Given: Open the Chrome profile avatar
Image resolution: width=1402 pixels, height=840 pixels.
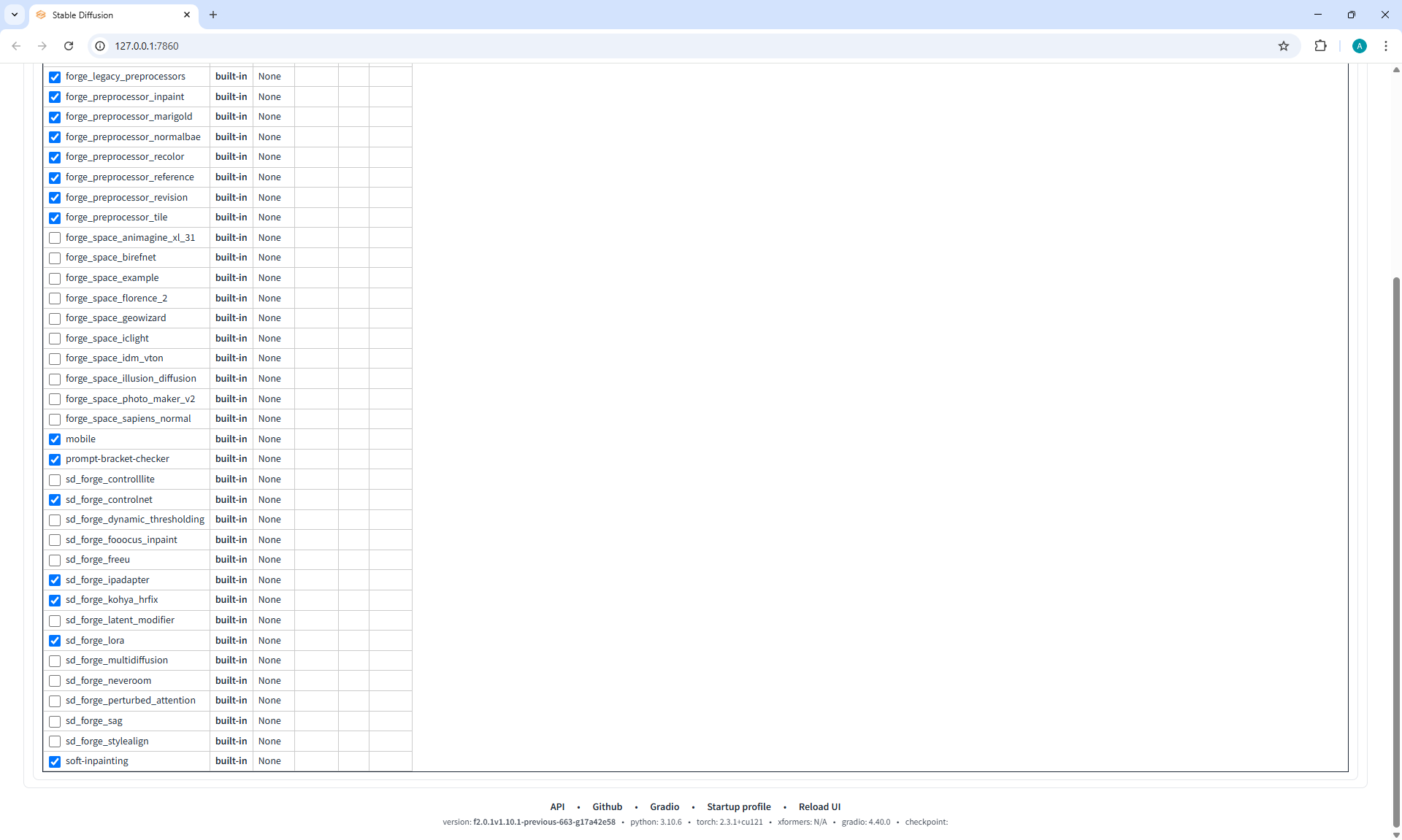Looking at the screenshot, I should (1359, 46).
